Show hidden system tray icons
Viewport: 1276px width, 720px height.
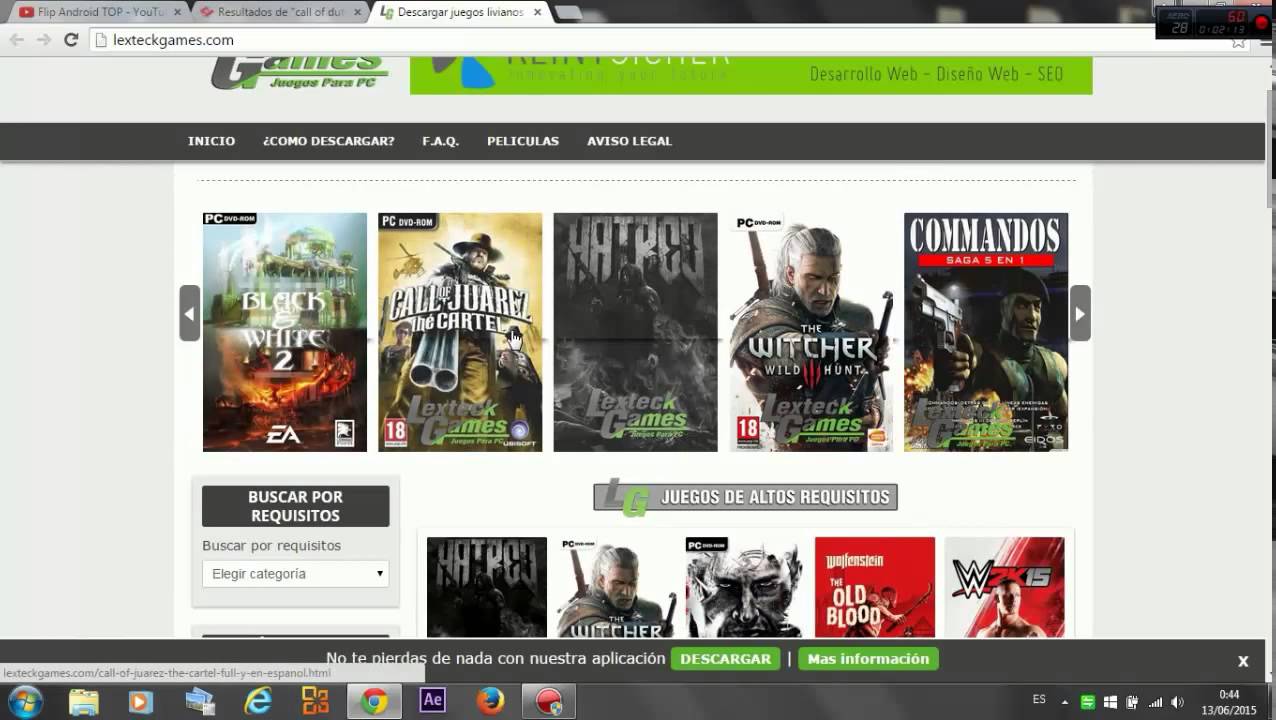tap(1064, 702)
